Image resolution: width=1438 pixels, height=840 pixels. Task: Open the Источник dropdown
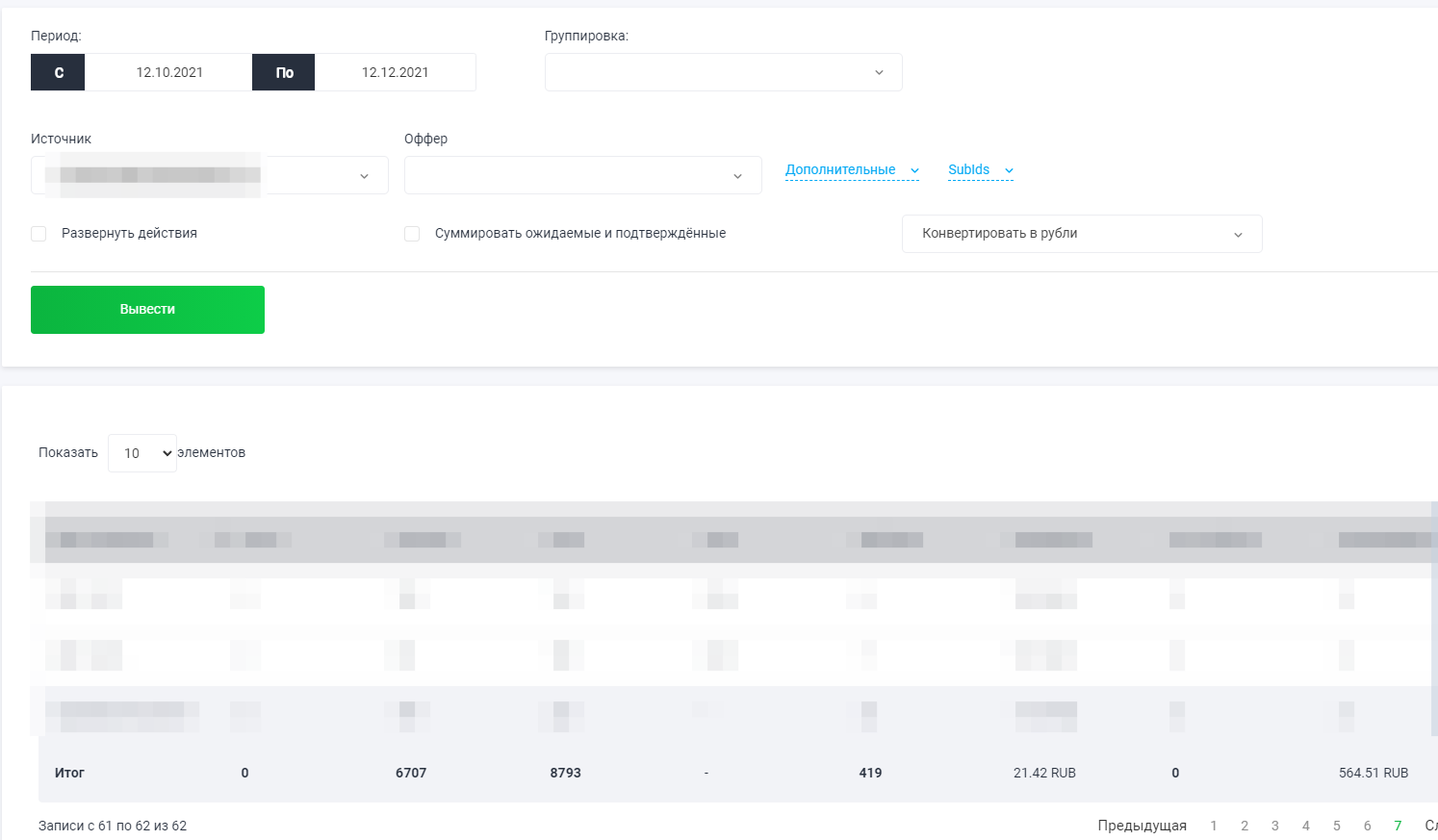click(x=210, y=175)
